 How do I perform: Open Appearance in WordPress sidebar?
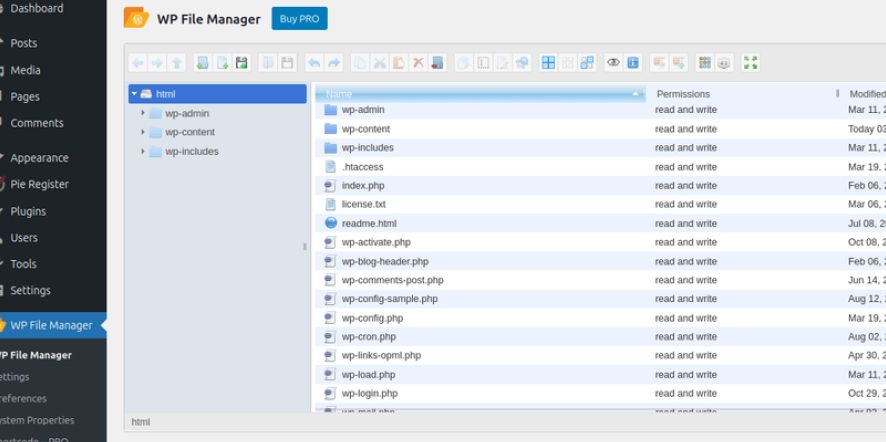pos(39,158)
